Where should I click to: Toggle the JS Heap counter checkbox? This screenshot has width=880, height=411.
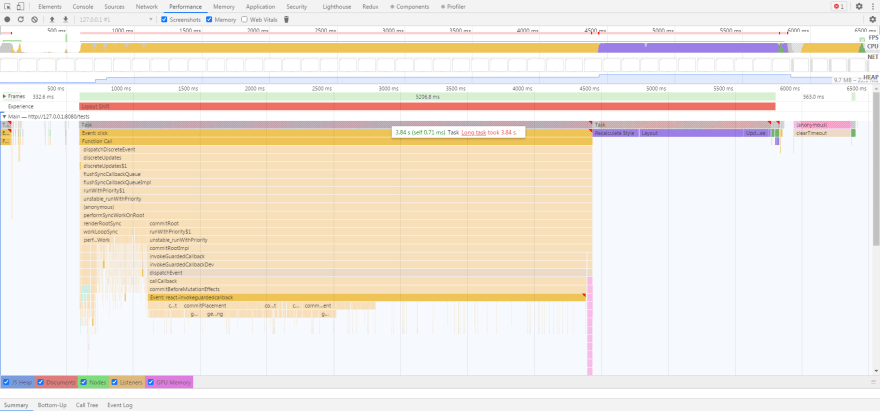(6, 382)
